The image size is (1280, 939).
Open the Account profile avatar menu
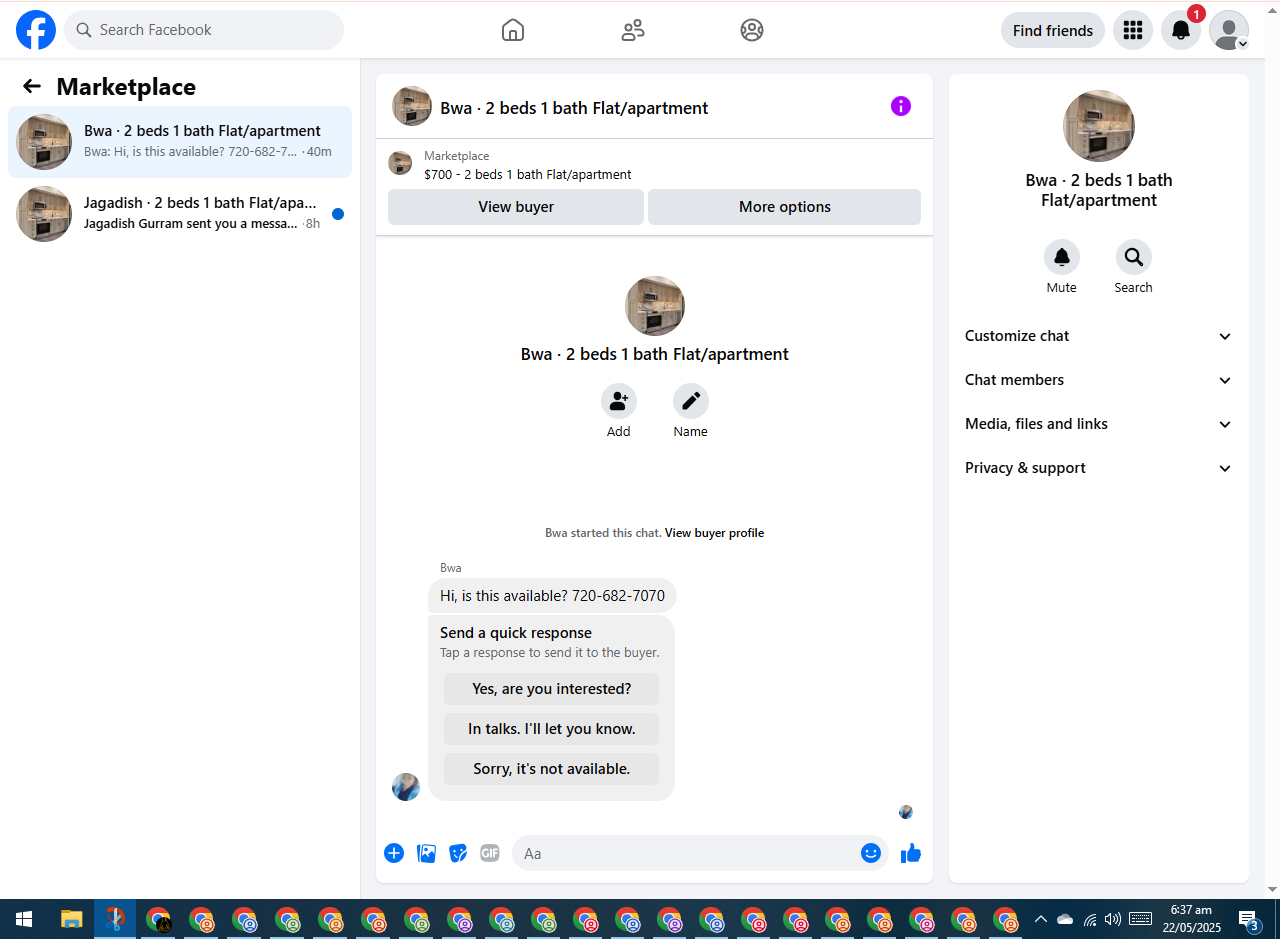tap(1229, 30)
